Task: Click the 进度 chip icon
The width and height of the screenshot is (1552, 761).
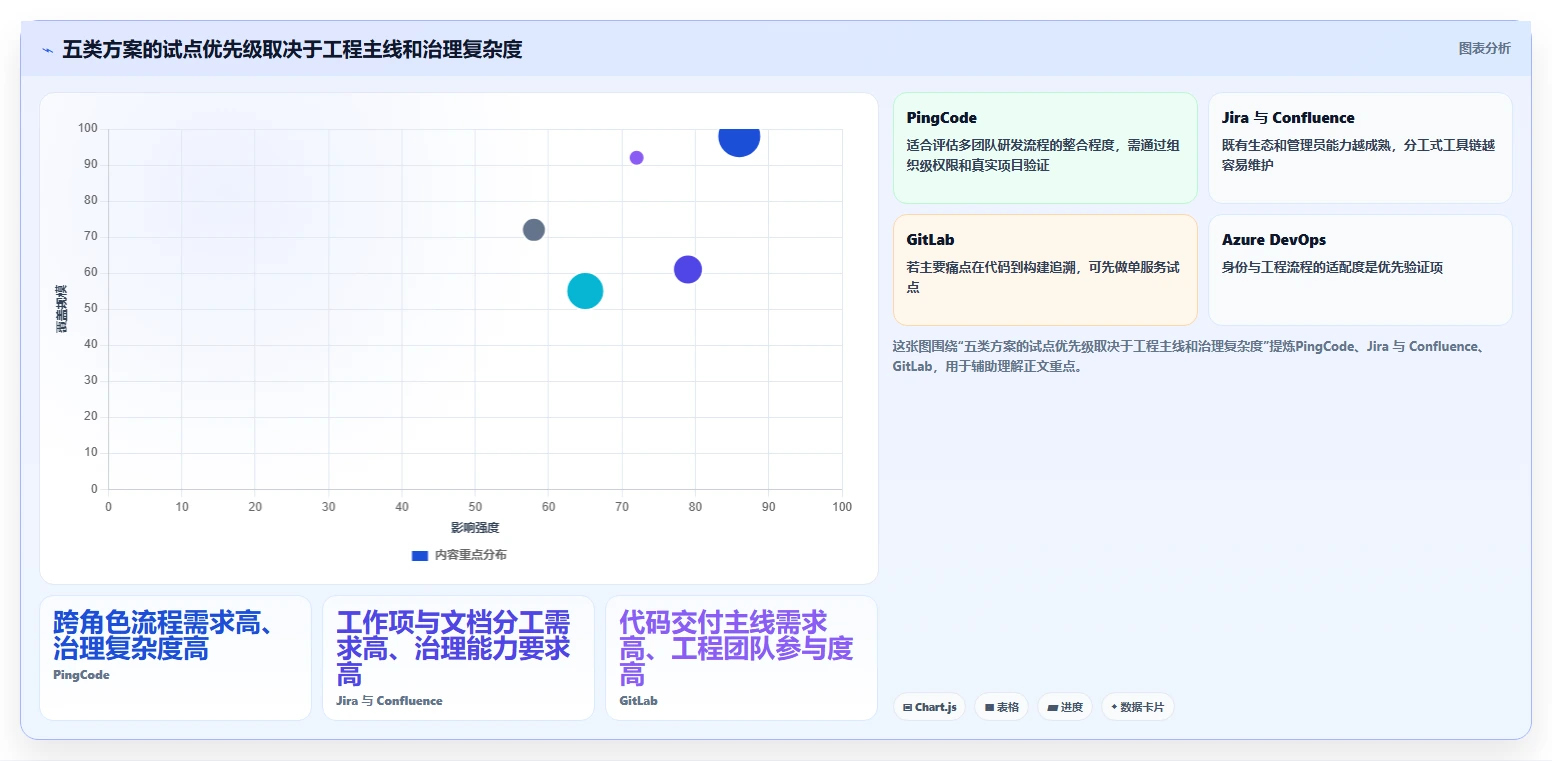Action: [x=1052, y=707]
